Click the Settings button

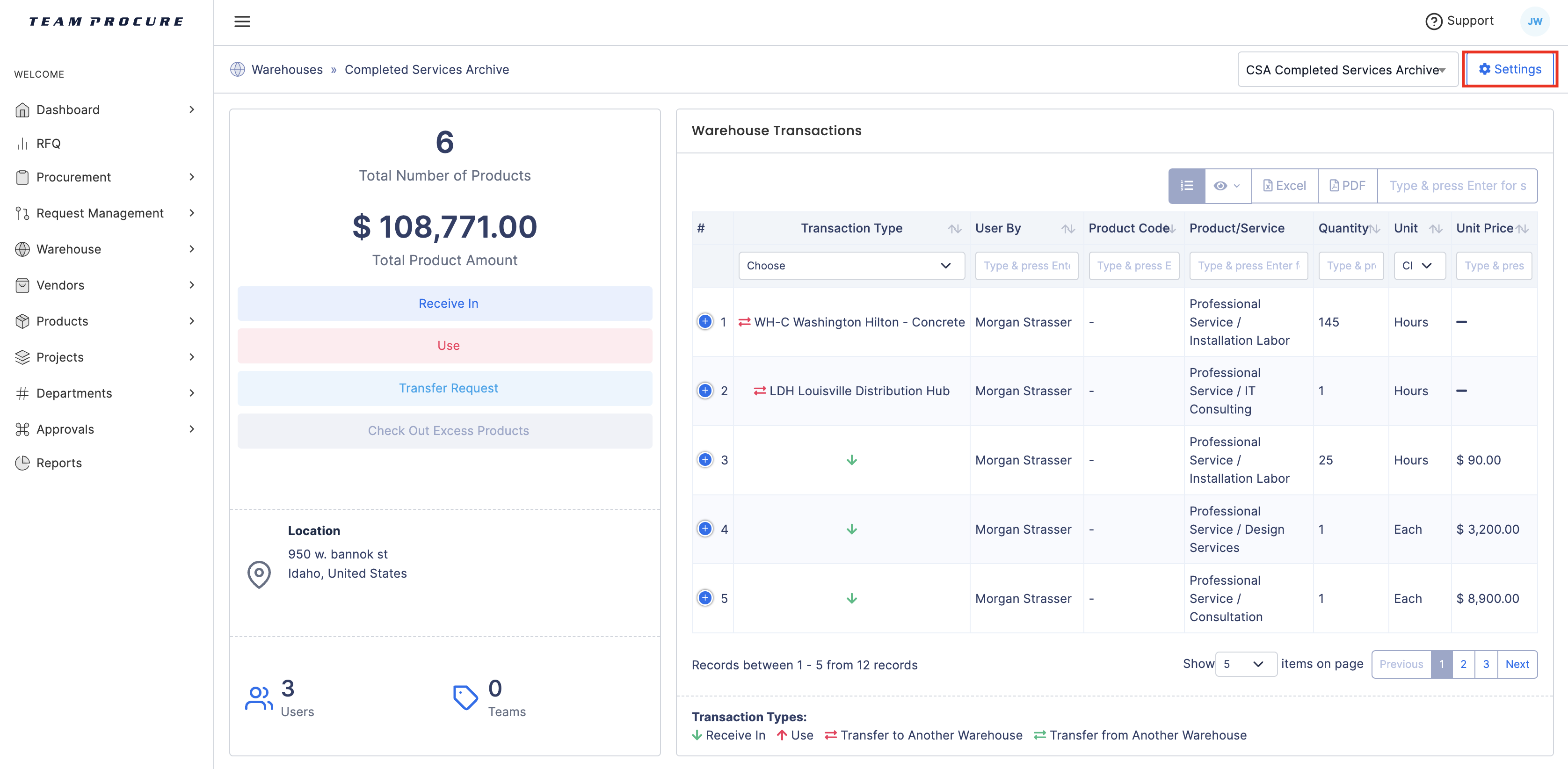(x=1510, y=69)
